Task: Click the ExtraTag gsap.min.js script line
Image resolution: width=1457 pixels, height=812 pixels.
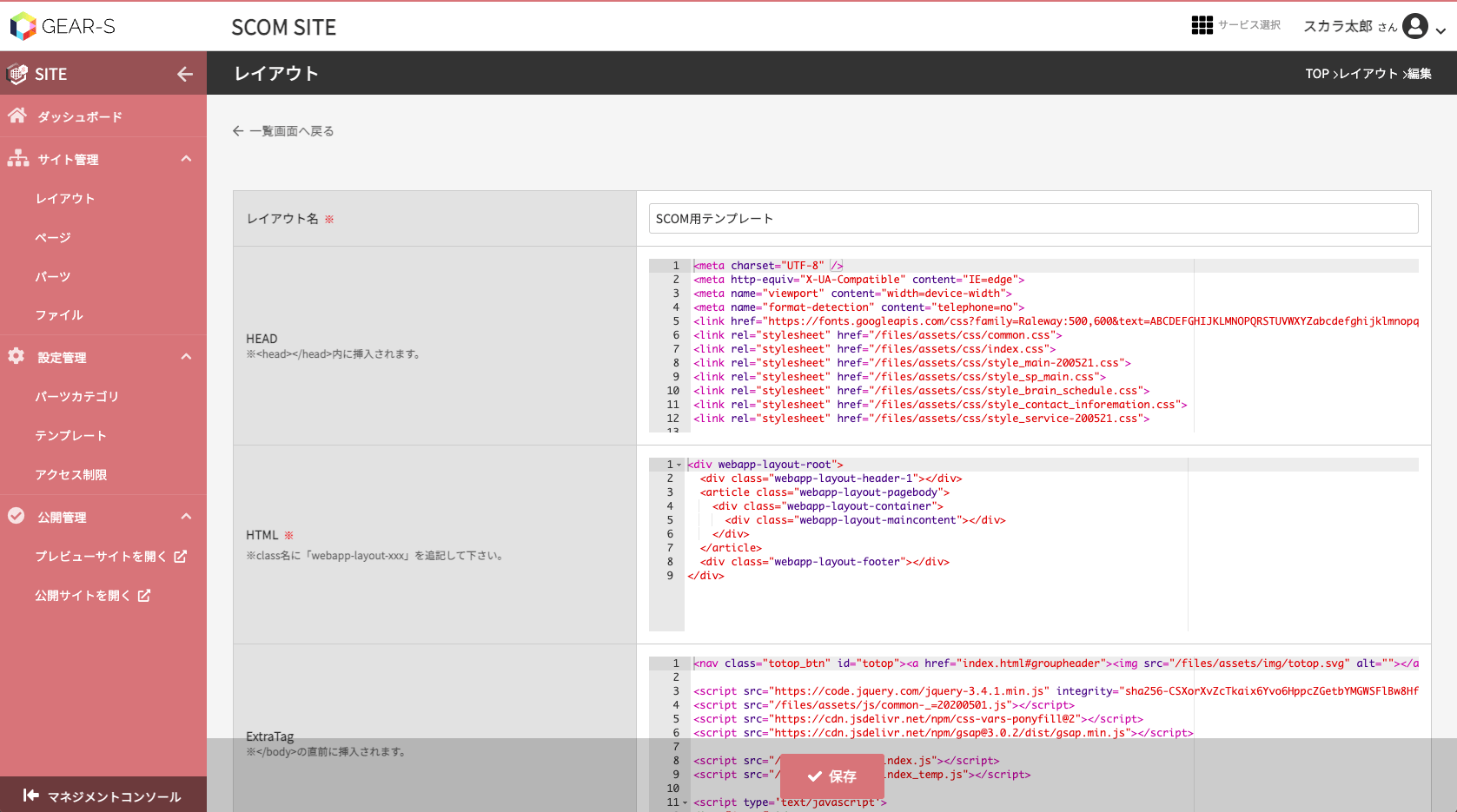Action: tap(944, 733)
